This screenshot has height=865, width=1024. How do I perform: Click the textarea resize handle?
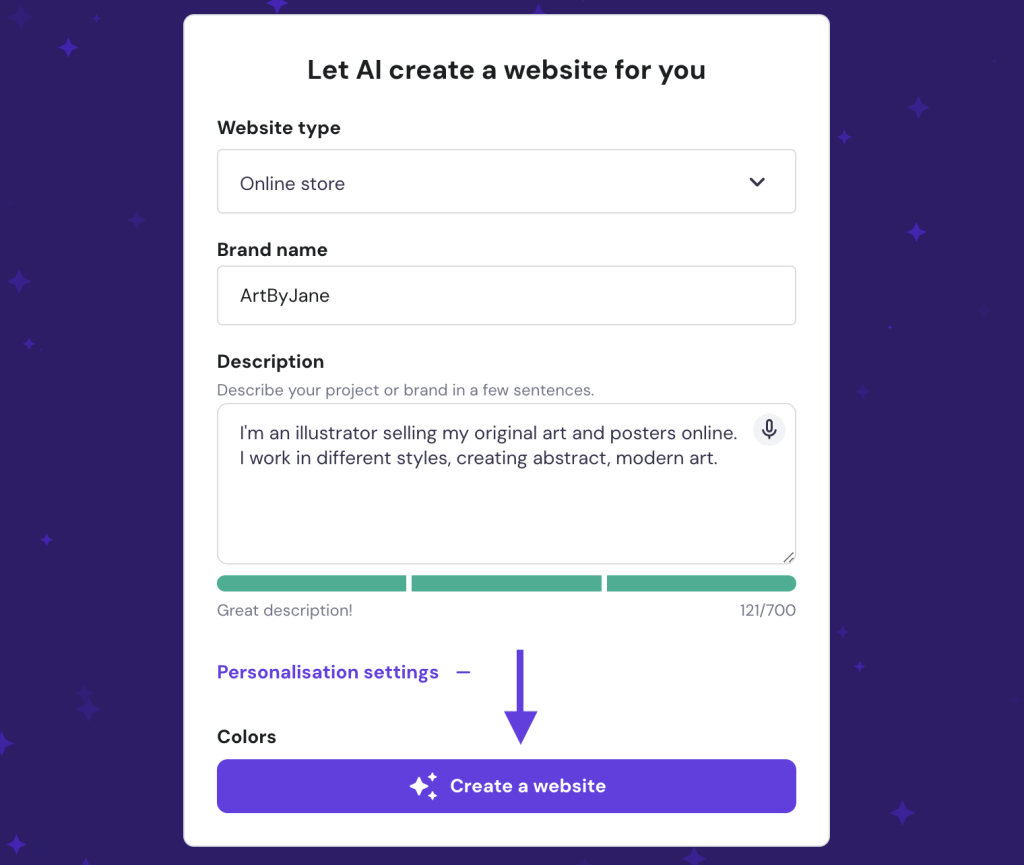tap(790, 557)
